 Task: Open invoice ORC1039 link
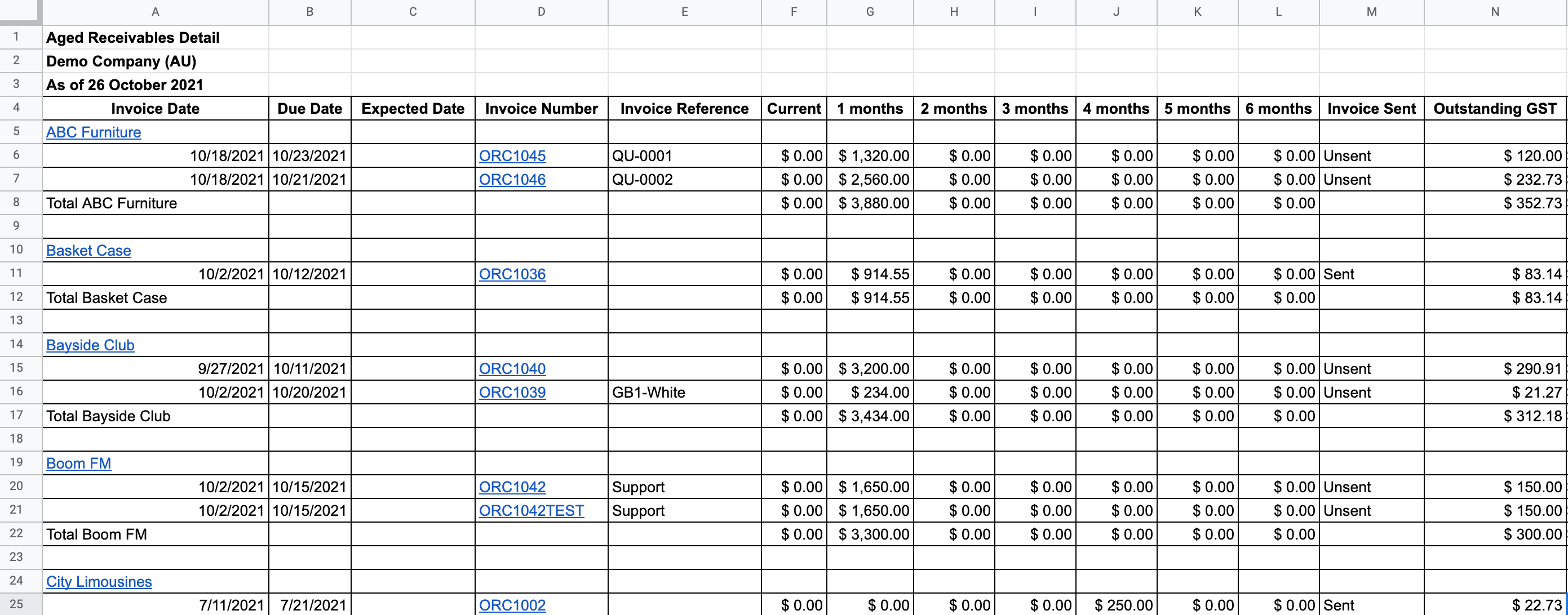pyautogui.click(x=512, y=393)
